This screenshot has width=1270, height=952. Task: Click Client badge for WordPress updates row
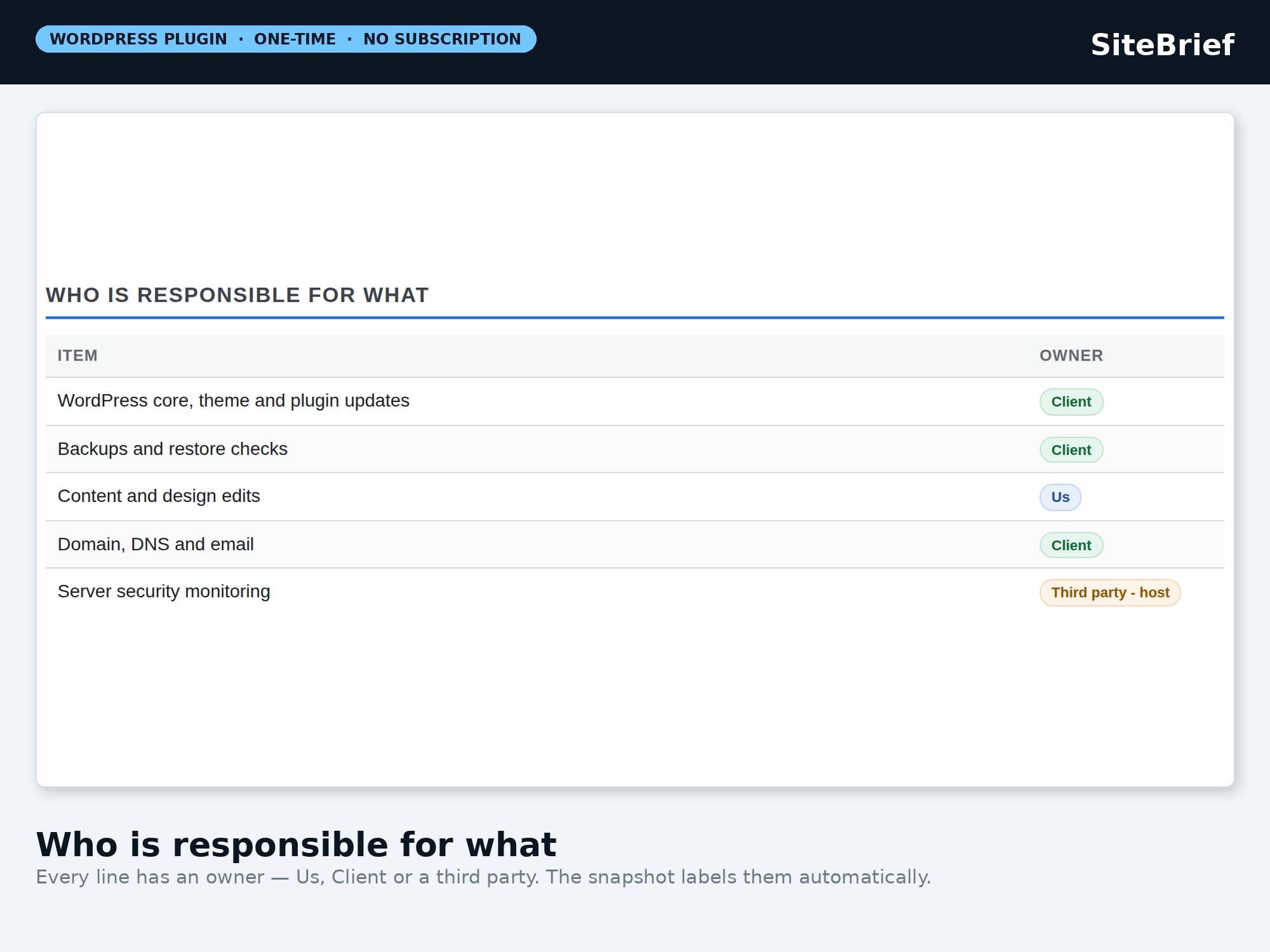pyautogui.click(x=1071, y=402)
